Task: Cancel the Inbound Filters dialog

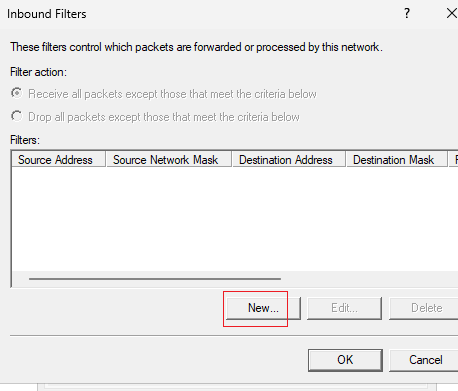Action: point(425,360)
